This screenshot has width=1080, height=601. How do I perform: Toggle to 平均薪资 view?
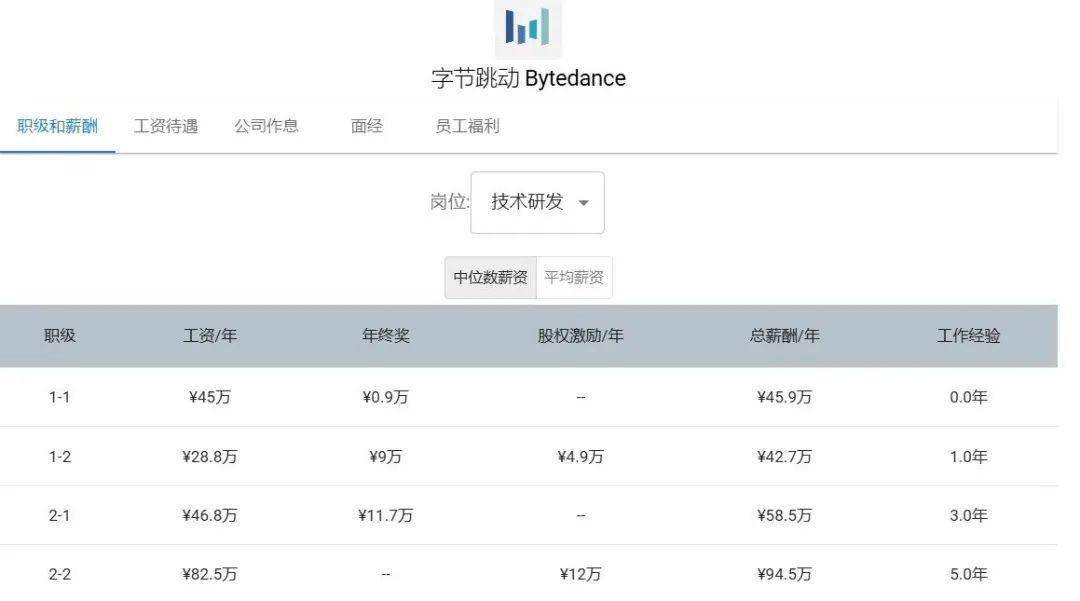[574, 278]
